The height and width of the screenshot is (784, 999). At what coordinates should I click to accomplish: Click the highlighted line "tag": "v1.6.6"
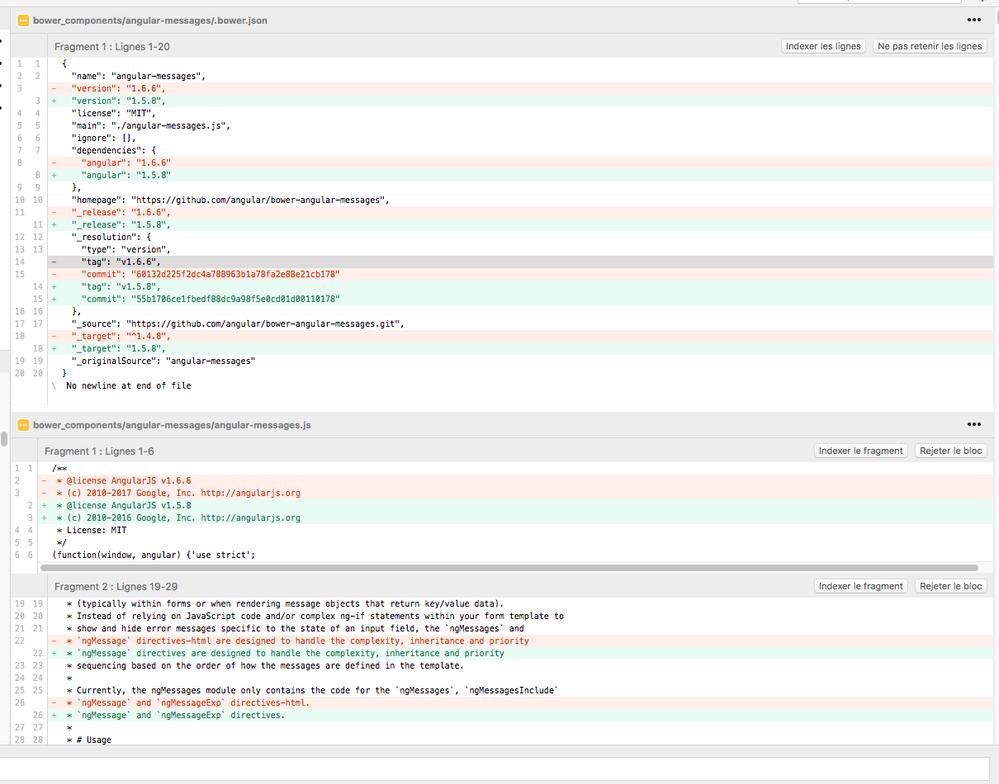520,262
